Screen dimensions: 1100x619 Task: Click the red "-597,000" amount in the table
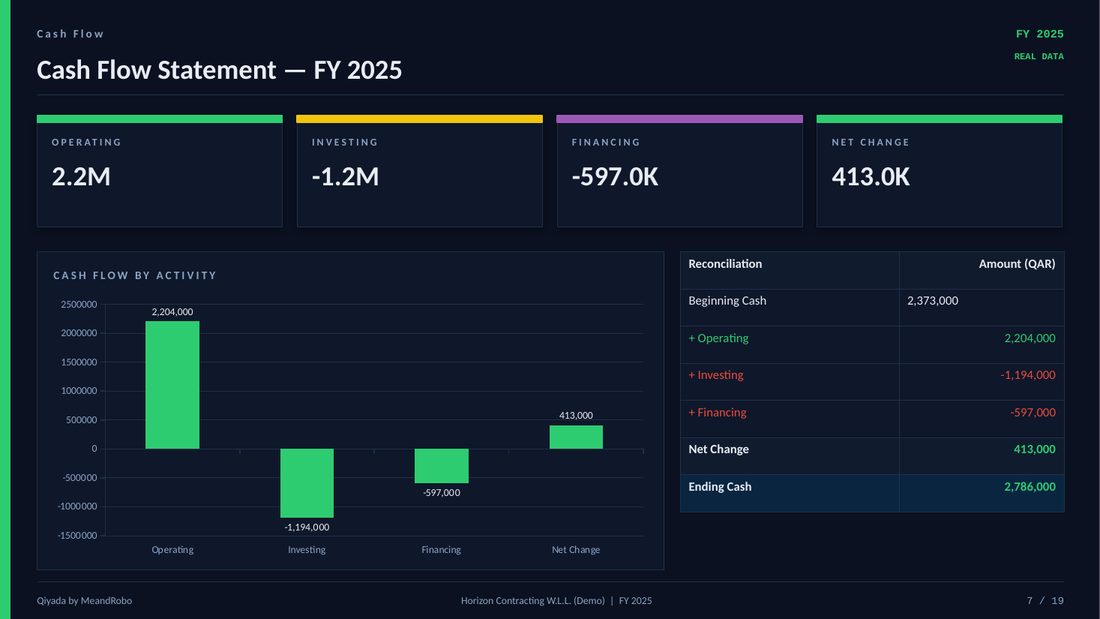pyautogui.click(x=1033, y=413)
